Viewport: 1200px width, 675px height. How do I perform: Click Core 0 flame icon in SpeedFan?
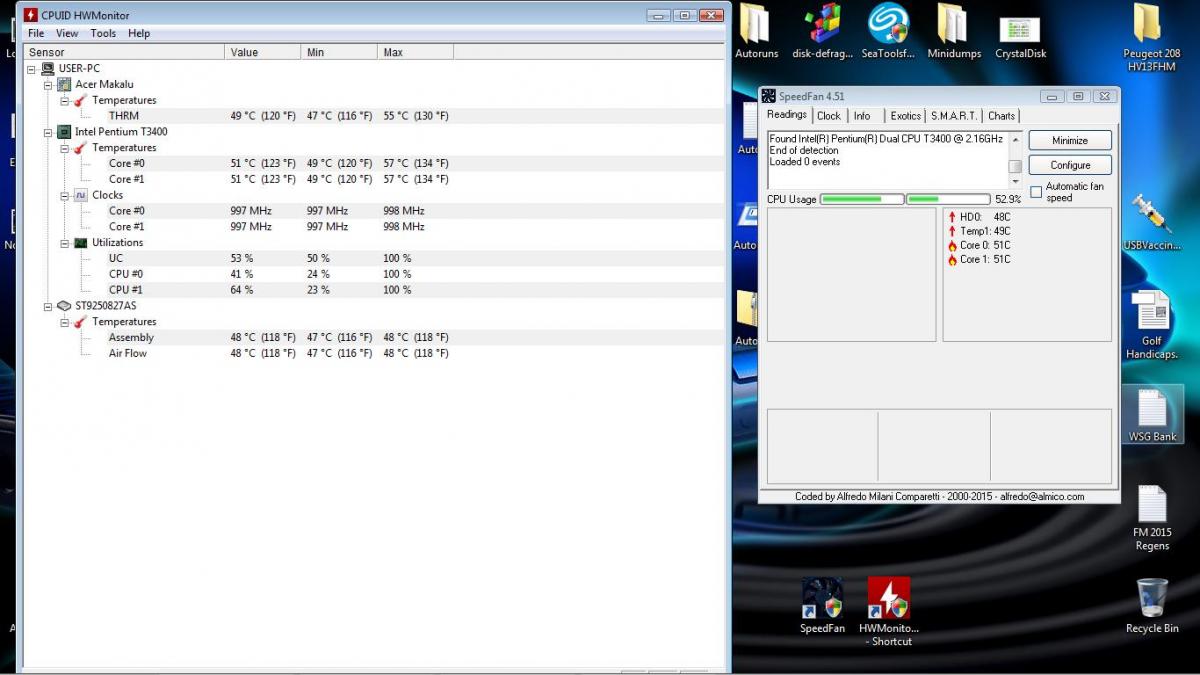tap(952, 246)
